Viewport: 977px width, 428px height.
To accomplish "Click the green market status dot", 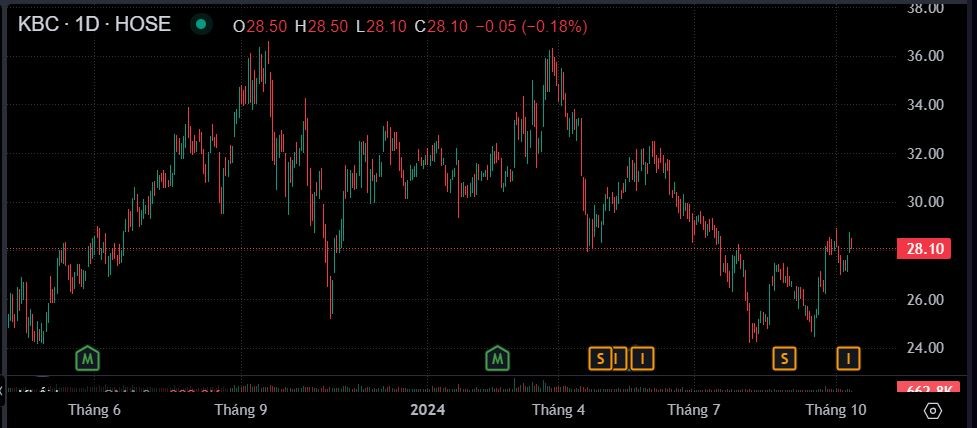I will click(203, 25).
